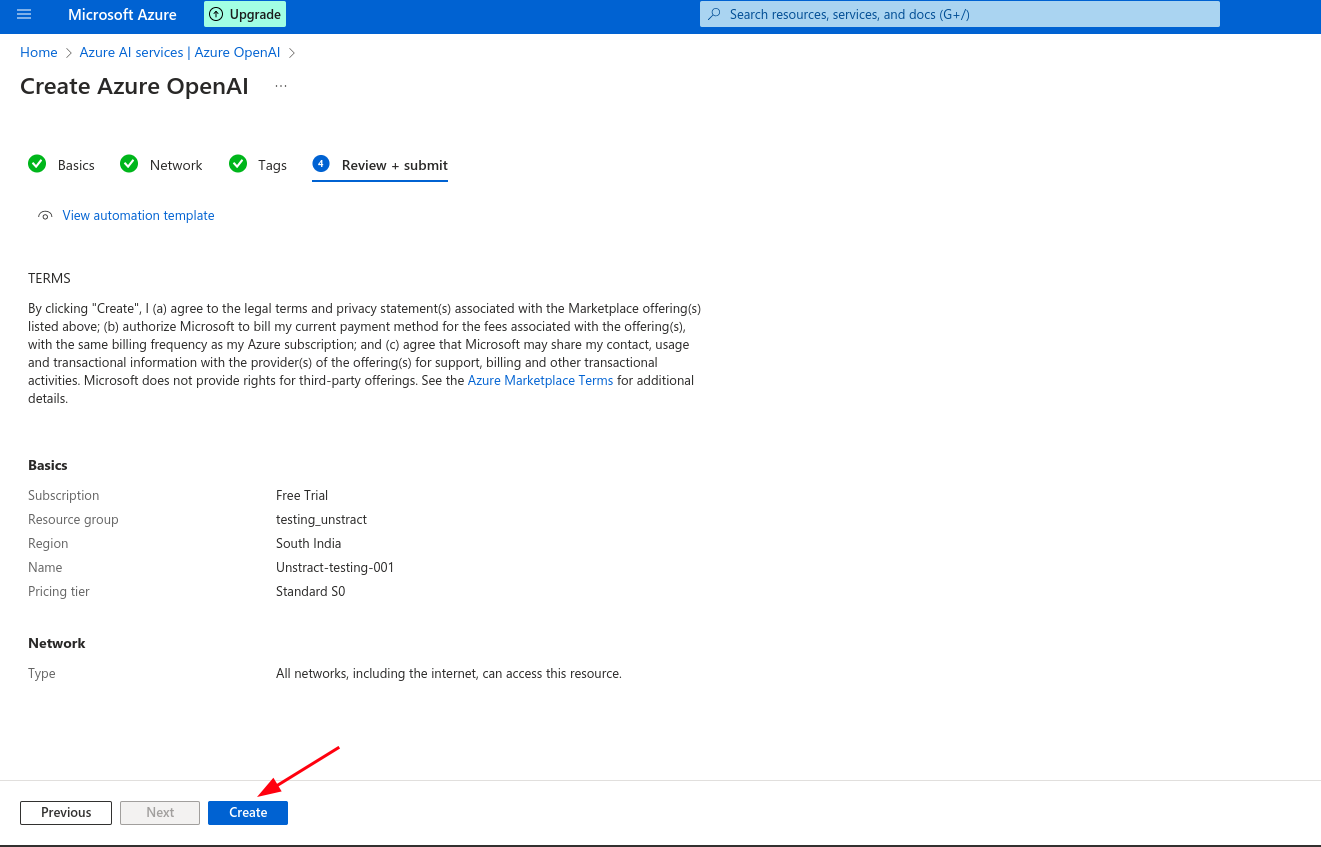Click the 'Create Azure OpenAI' page title

coord(134,86)
